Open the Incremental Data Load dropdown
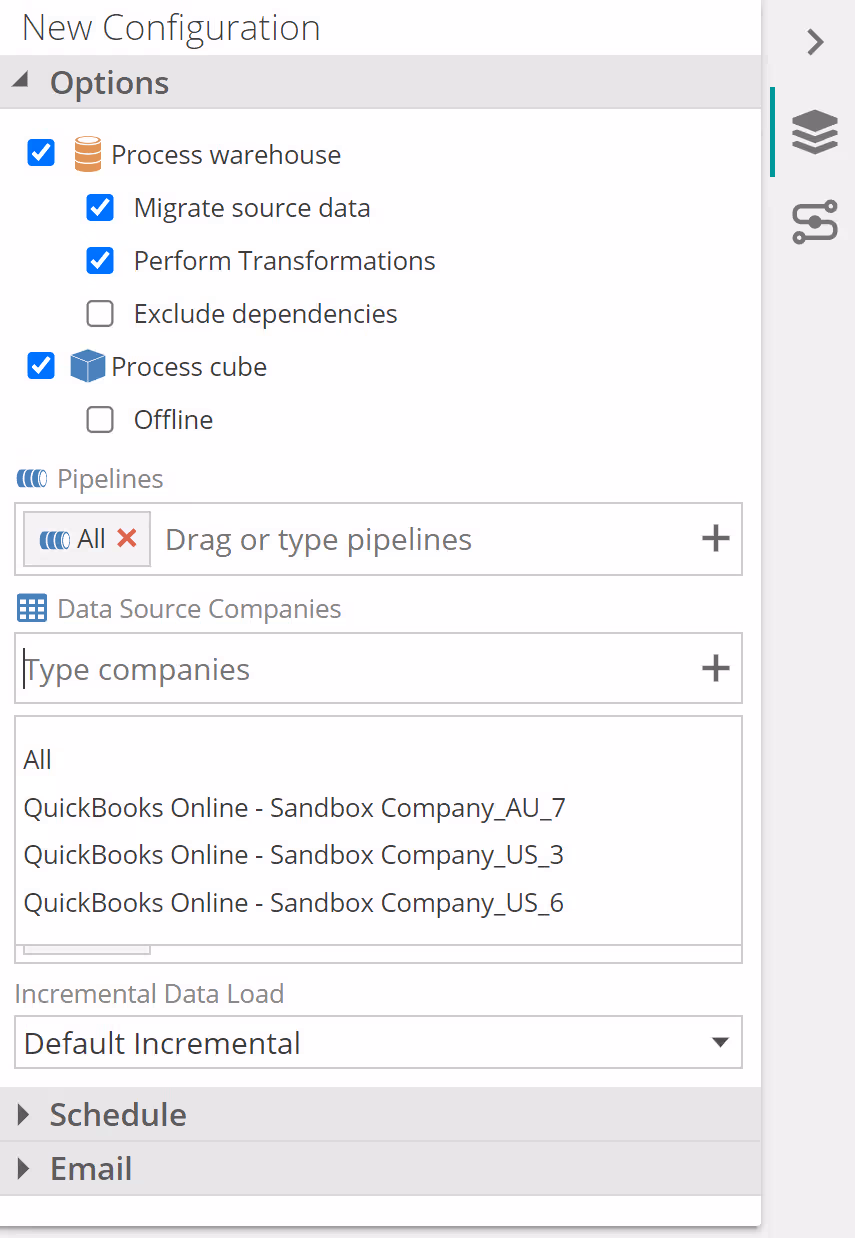The height and width of the screenshot is (1238, 855). click(378, 1043)
